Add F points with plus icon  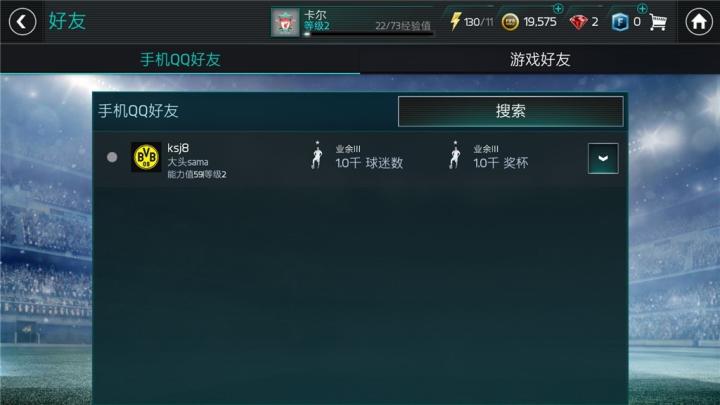click(x=642, y=8)
